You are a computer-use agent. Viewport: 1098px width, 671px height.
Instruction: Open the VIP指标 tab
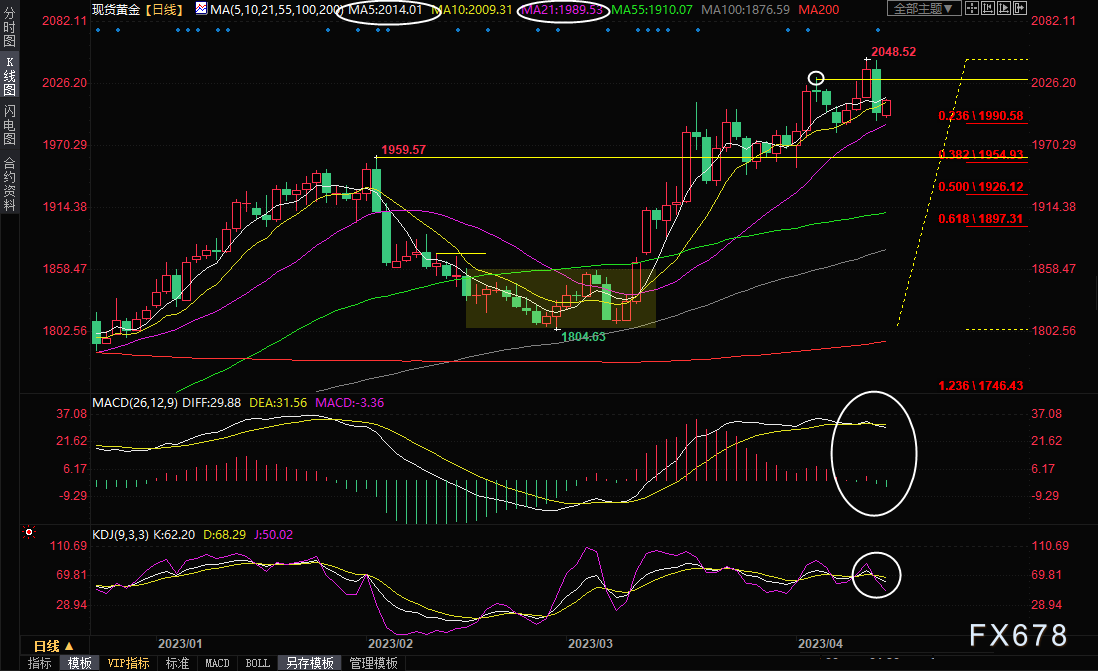pos(128,663)
